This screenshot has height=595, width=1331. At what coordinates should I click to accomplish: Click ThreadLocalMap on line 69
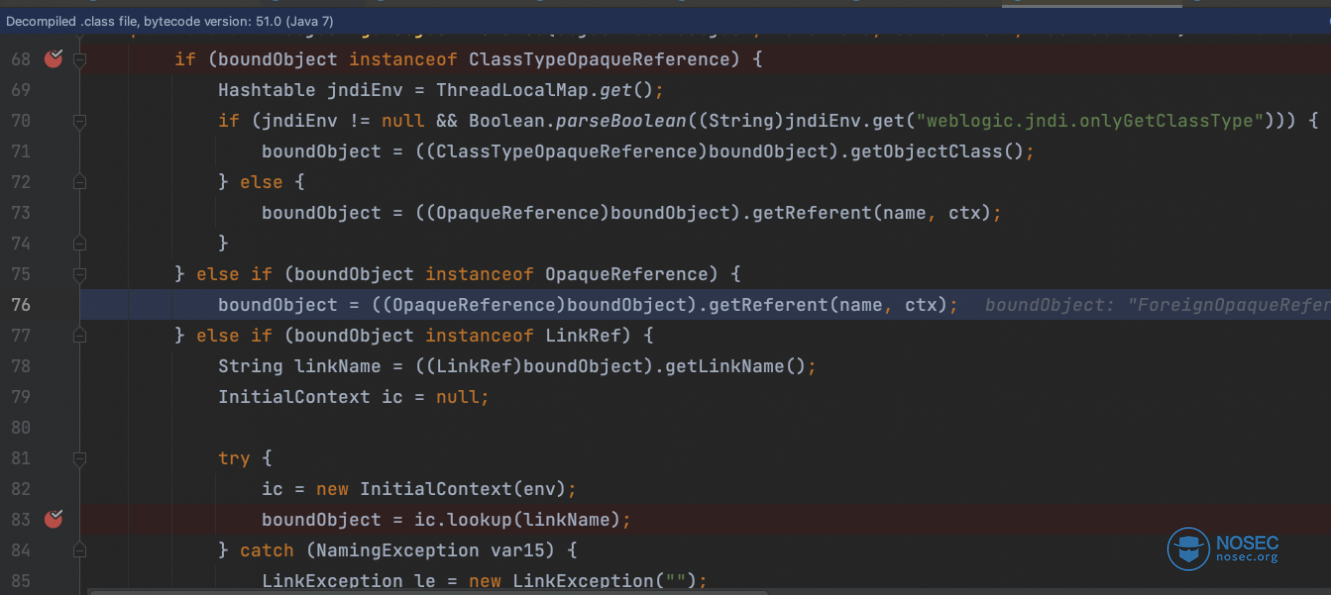click(x=512, y=90)
